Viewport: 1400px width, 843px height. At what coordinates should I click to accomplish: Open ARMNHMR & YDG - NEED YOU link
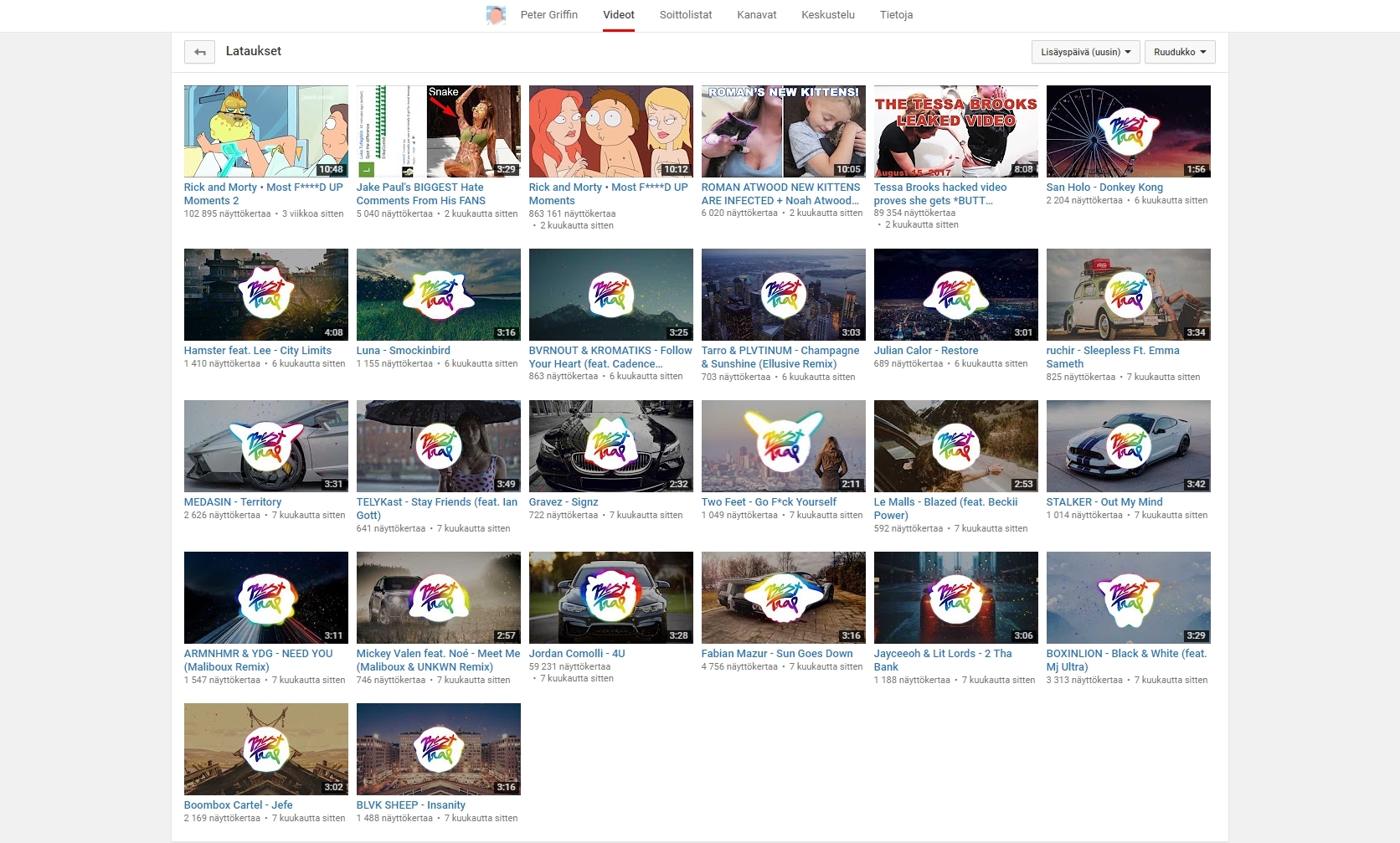click(259, 661)
